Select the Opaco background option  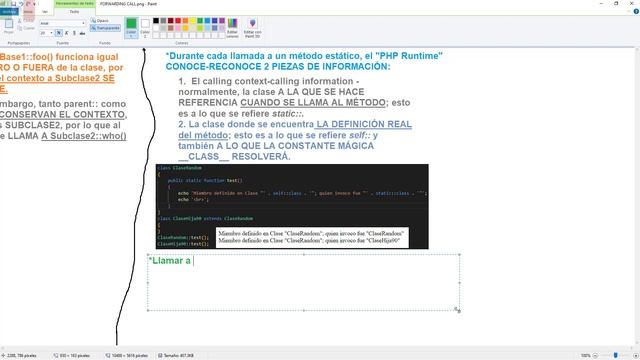100,20
